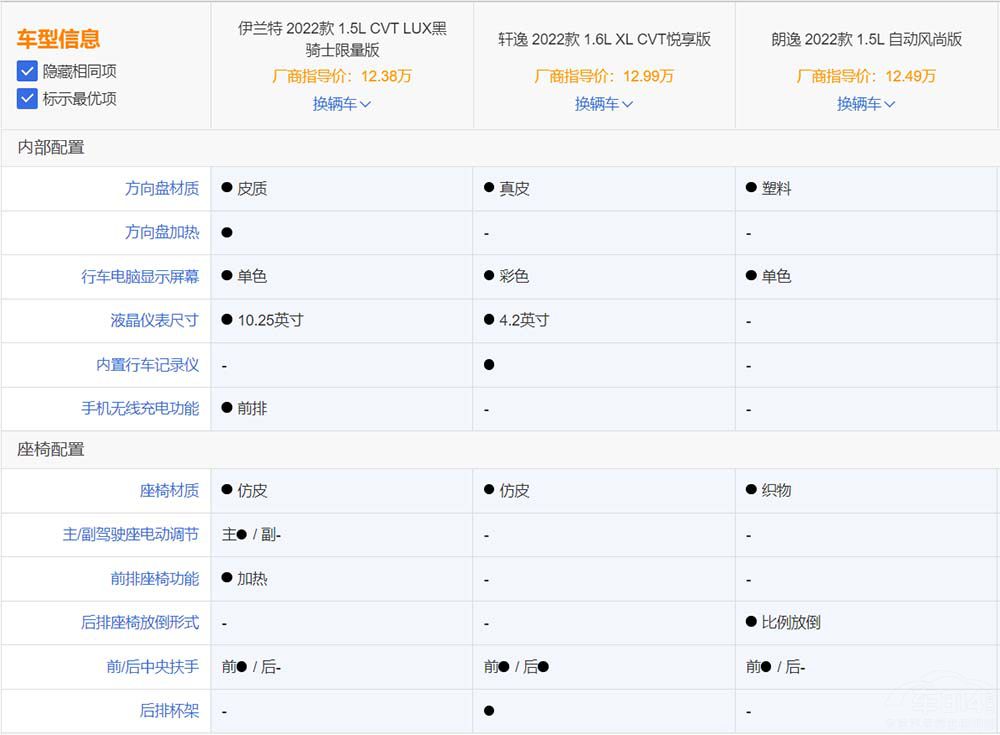1000x735 pixels.
Task: Click the 行车电脑显示屏幕 label
Action: 140,276
